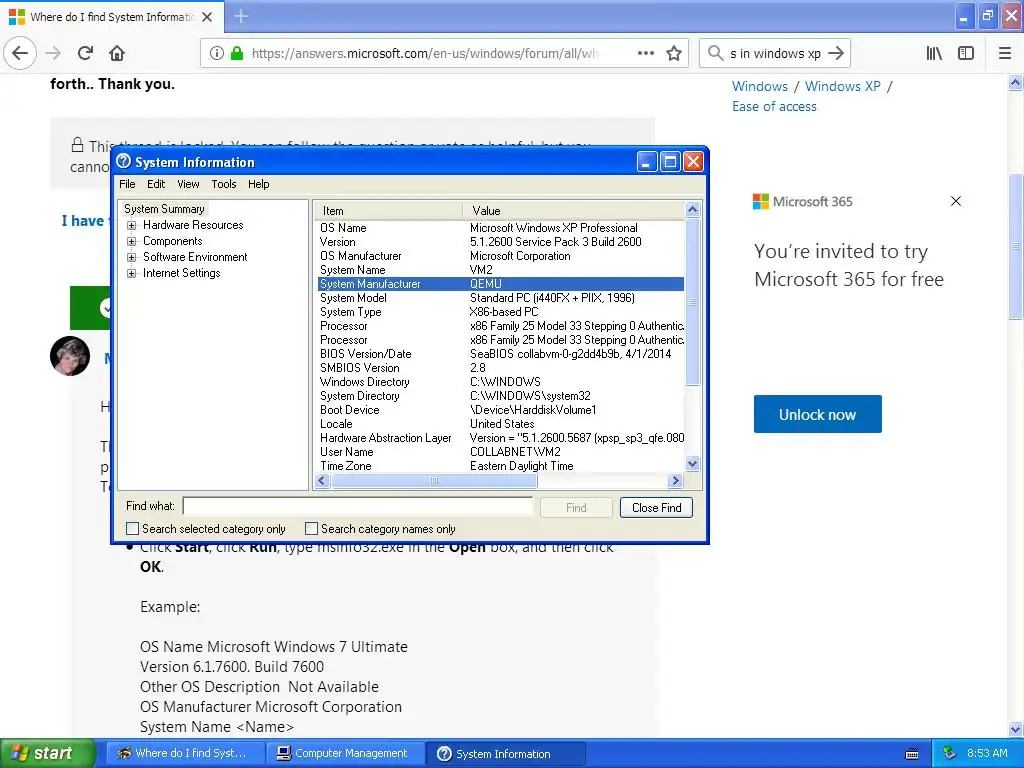The height and width of the screenshot is (768, 1024).
Task: Show site information icon in address bar
Action: [x=217, y=54]
